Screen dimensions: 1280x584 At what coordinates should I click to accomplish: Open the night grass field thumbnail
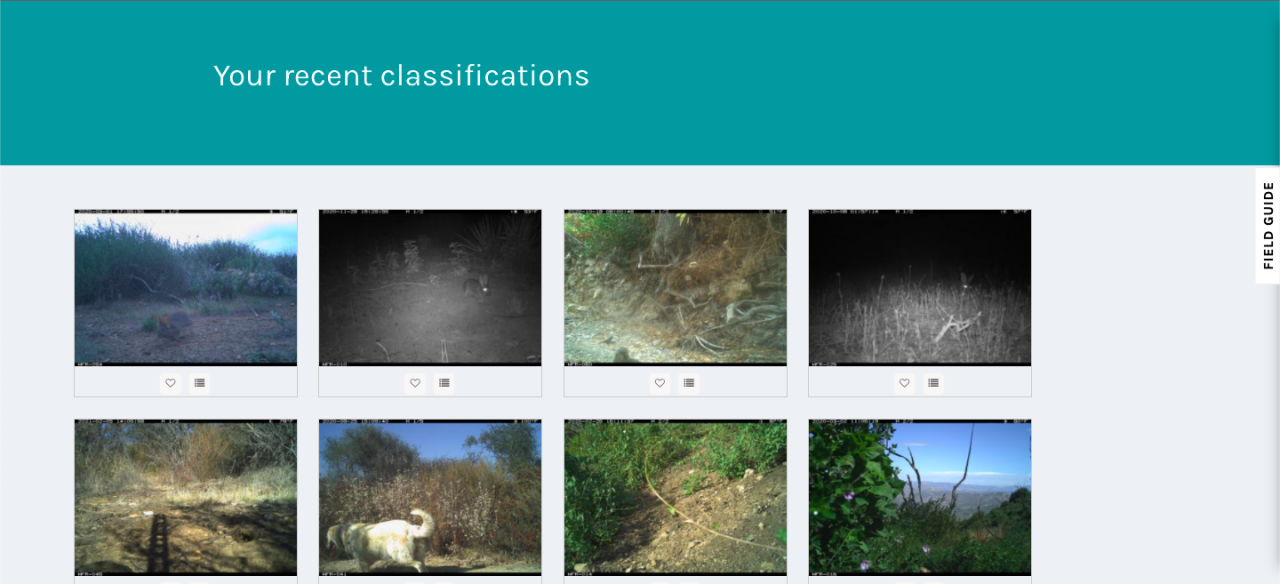[920, 288]
